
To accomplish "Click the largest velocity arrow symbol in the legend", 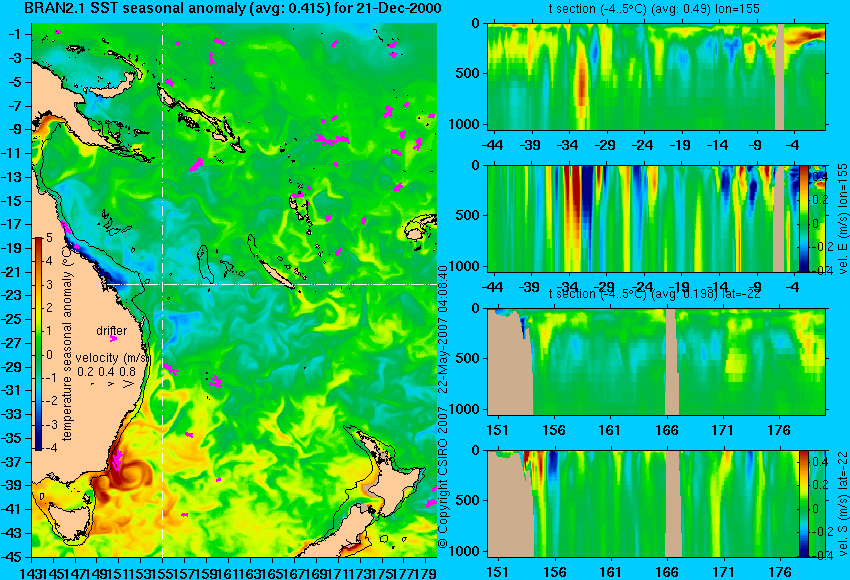I will click(x=129, y=384).
